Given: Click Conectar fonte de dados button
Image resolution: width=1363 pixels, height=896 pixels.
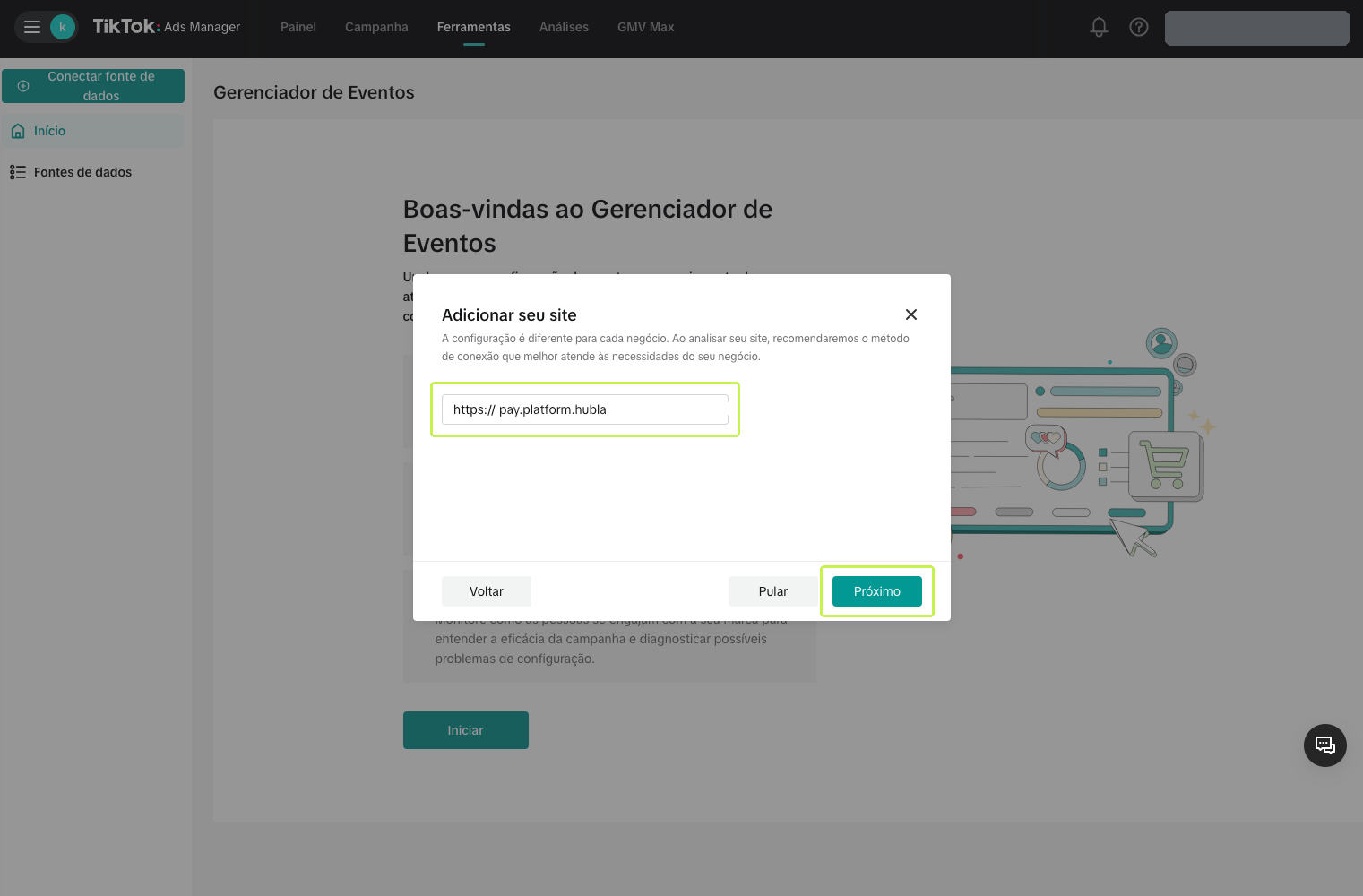Looking at the screenshot, I should [93, 86].
